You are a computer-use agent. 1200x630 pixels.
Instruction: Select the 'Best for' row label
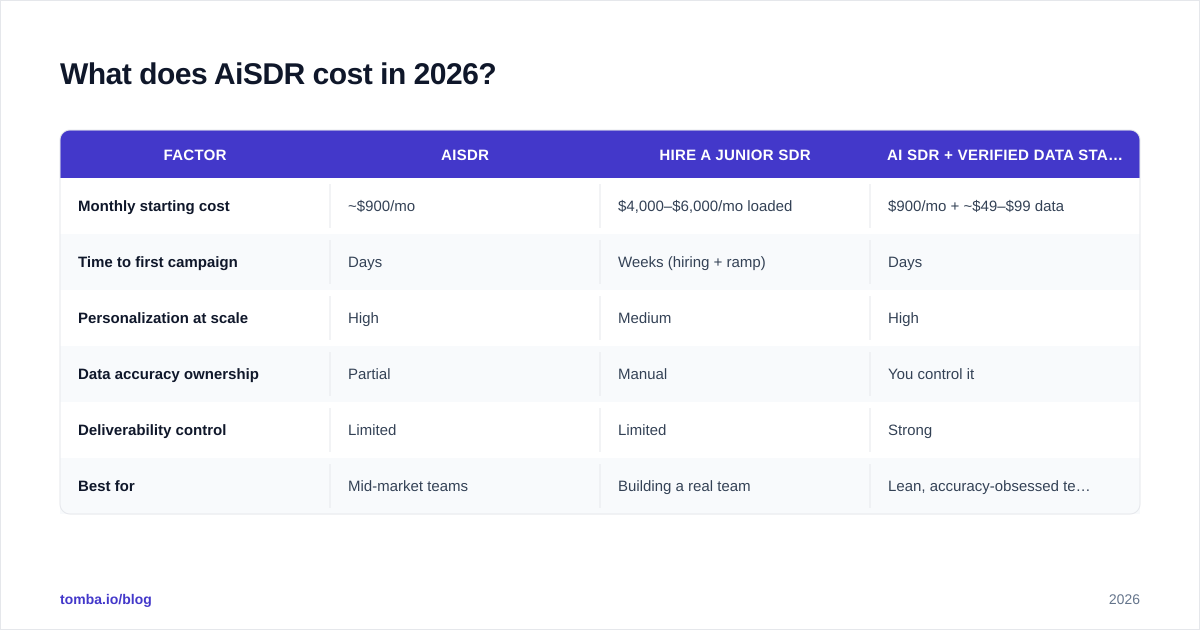(x=106, y=486)
